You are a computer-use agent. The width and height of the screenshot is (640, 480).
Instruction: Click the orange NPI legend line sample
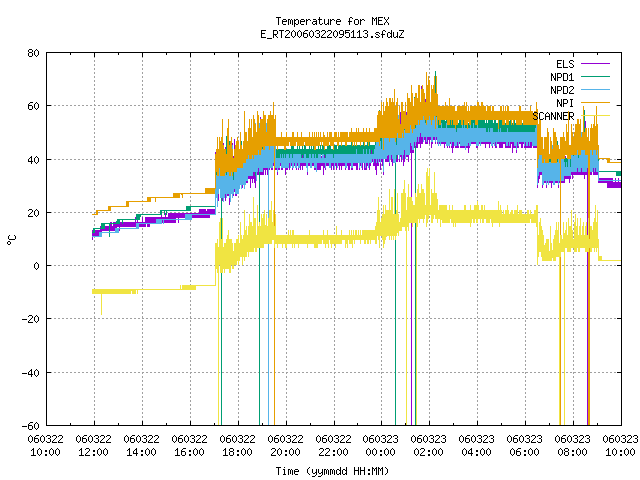pyautogui.click(x=596, y=102)
